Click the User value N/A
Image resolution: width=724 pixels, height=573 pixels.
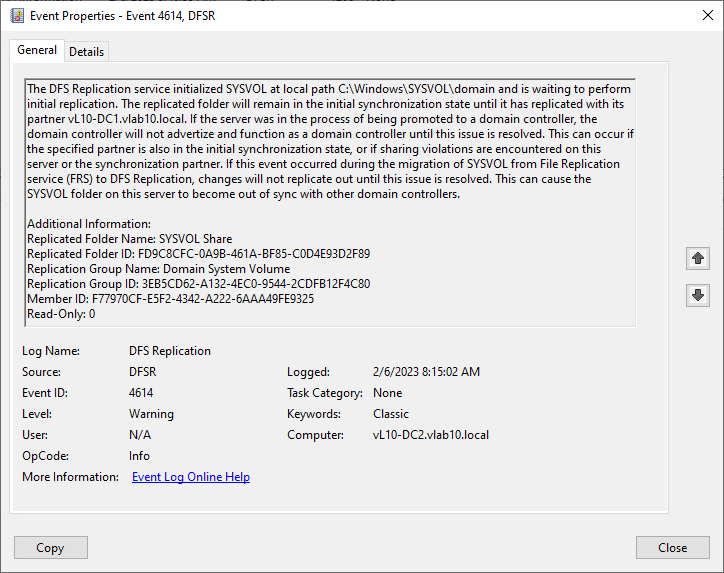coord(140,435)
